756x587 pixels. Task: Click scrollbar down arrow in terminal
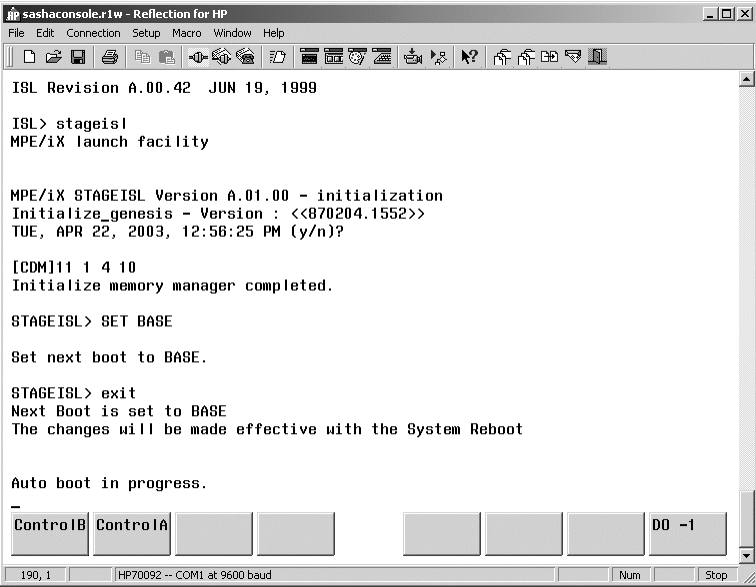click(x=746, y=555)
